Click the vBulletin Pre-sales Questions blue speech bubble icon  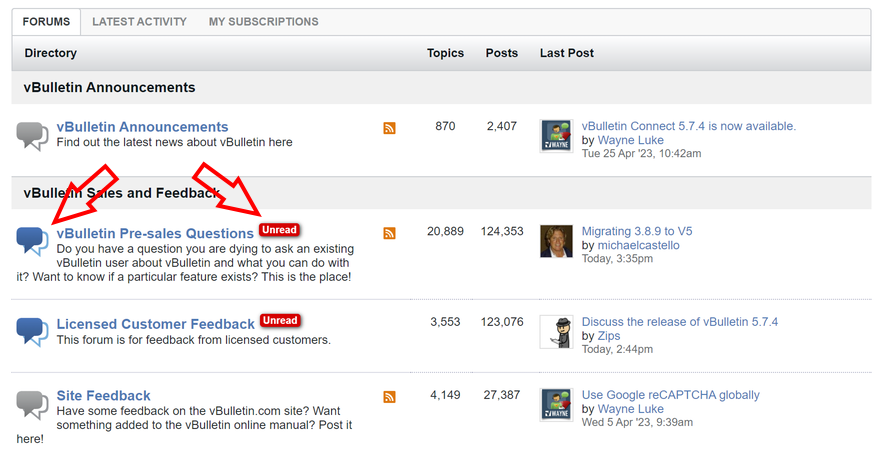[x=32, y=241]
